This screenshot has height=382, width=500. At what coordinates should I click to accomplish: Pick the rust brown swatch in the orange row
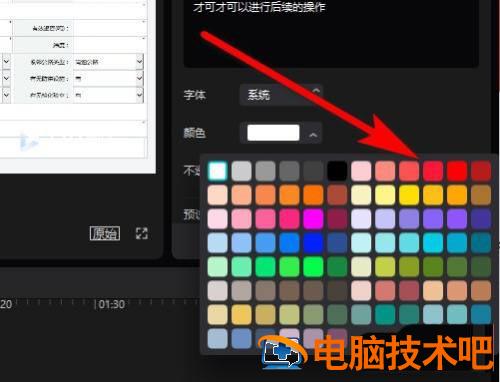(x=337, y=195)
